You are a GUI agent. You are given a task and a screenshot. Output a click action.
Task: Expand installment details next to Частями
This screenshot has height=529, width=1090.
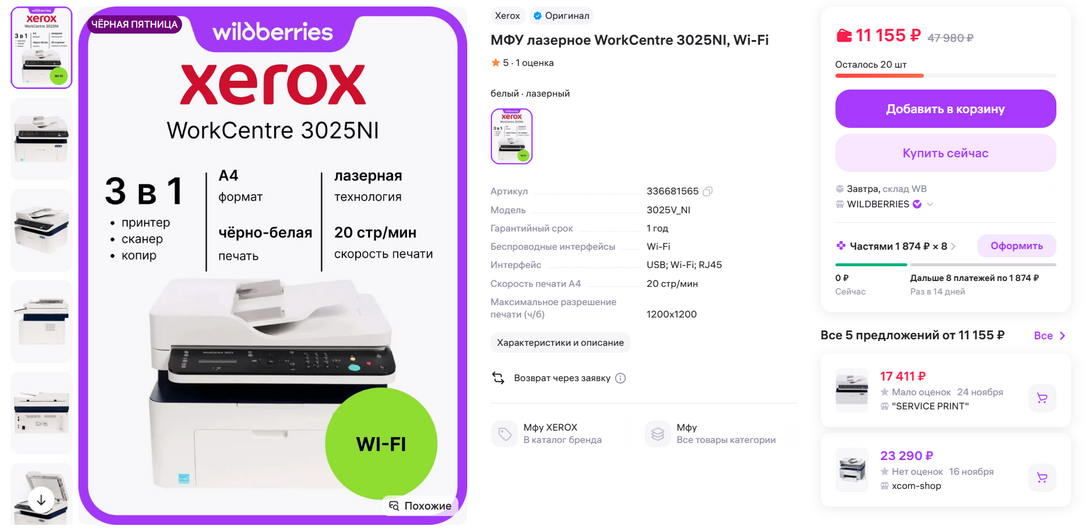(x=953, y=246)
